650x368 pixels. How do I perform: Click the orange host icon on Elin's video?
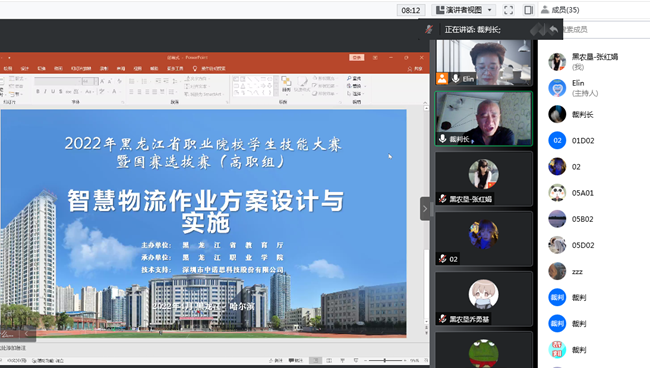[442, 78]
